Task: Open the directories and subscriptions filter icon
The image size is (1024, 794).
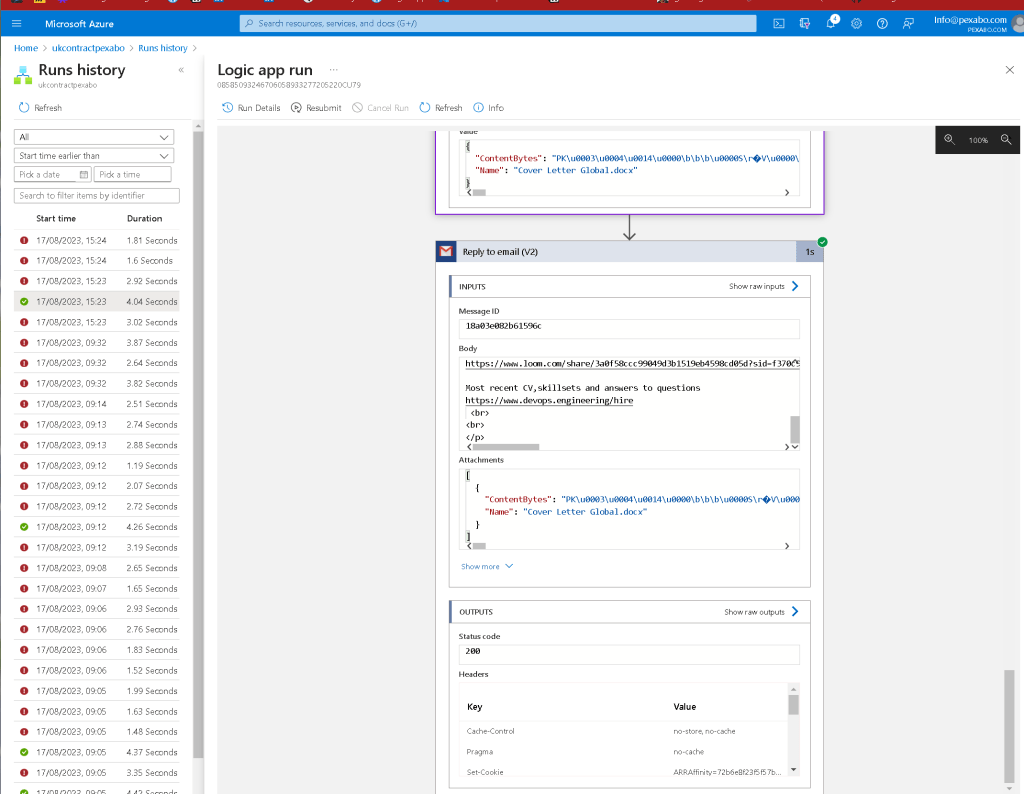Action: [805, 24]
